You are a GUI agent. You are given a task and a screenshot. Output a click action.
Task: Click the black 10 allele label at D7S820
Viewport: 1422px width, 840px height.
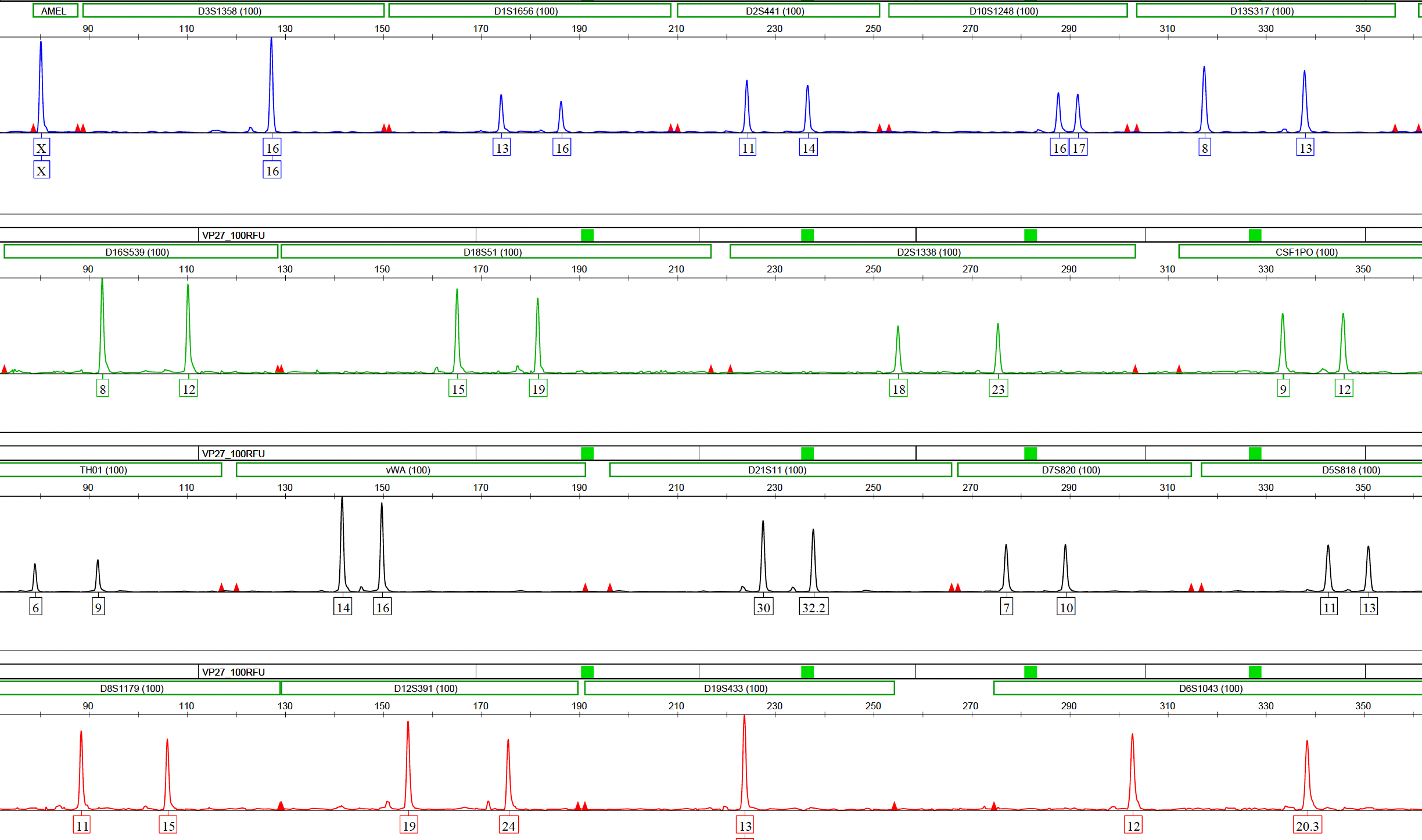point(1066,608)
